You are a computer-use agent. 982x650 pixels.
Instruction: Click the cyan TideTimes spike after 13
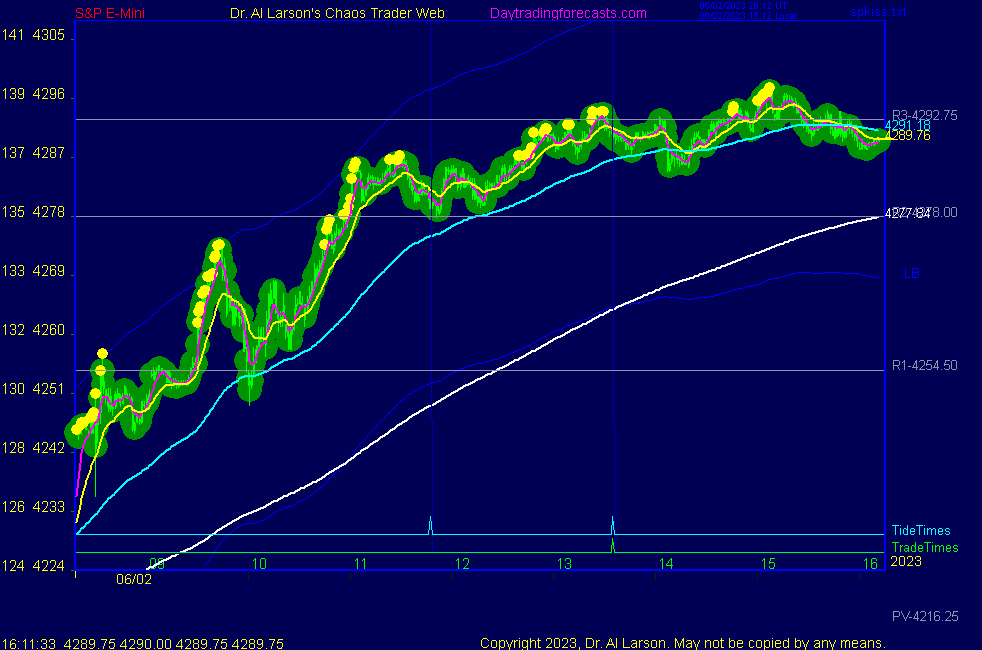coord(612,525)
